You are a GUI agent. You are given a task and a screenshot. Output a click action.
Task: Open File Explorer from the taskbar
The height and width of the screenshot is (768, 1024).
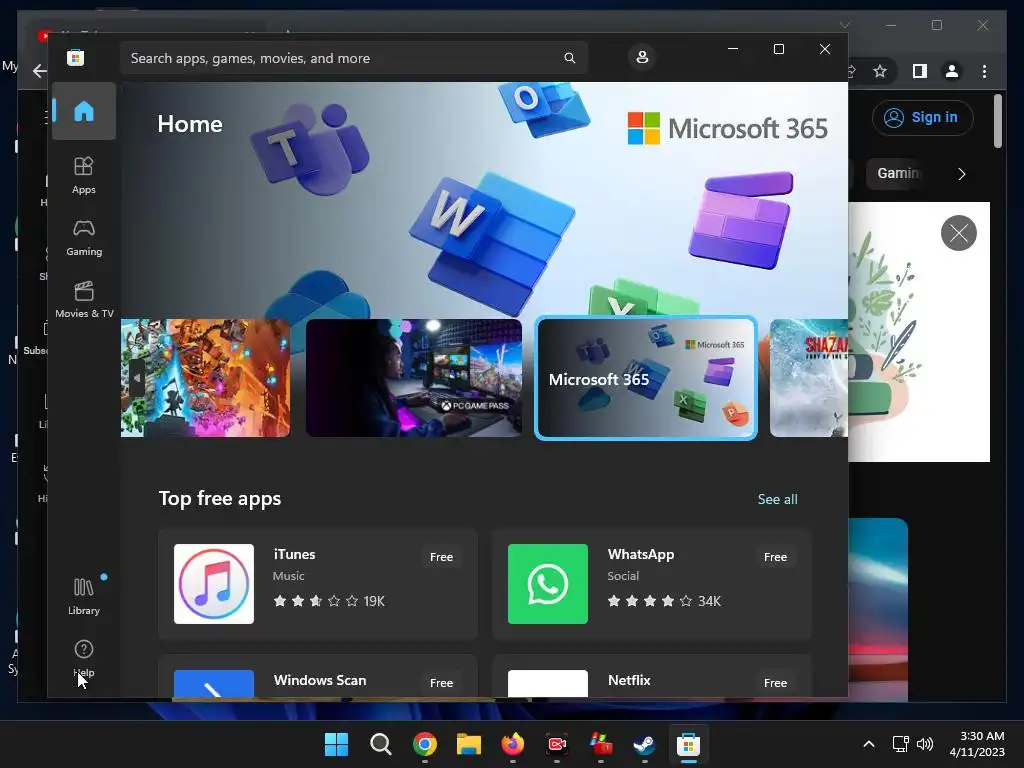[x=469, y=744]
